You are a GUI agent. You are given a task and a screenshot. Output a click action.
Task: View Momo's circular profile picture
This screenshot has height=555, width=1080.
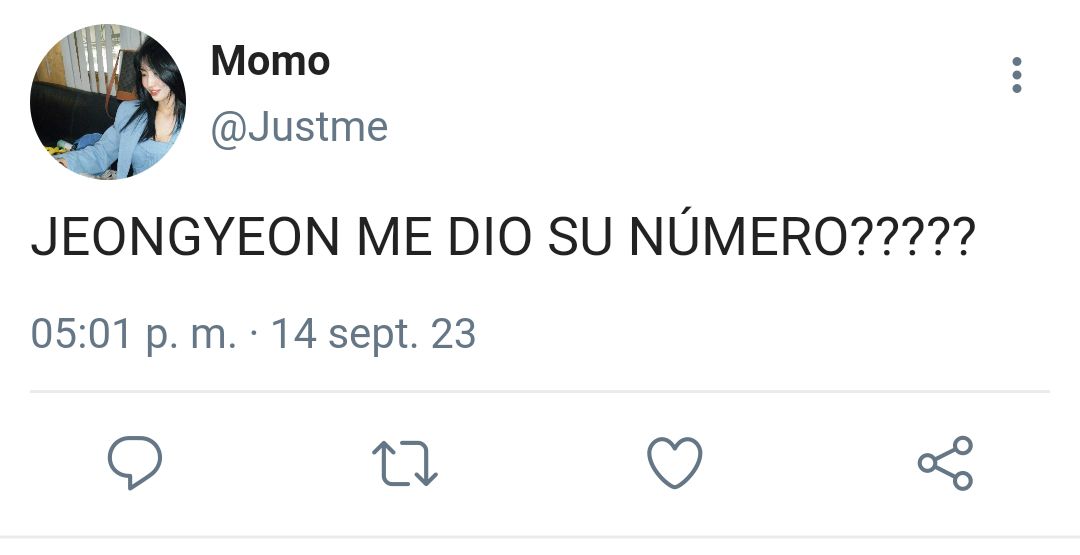(x=108, y=102)
